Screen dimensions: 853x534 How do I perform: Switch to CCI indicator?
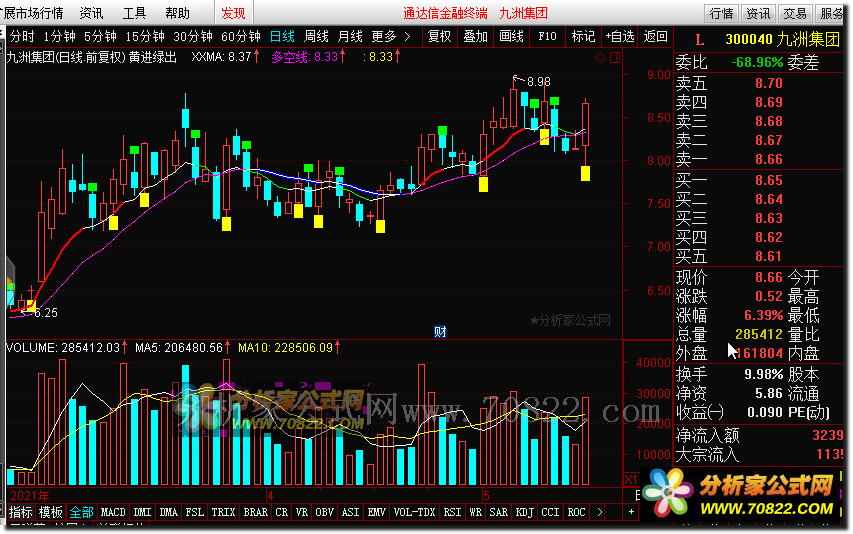pyautogui.click(x=551, y=512)
